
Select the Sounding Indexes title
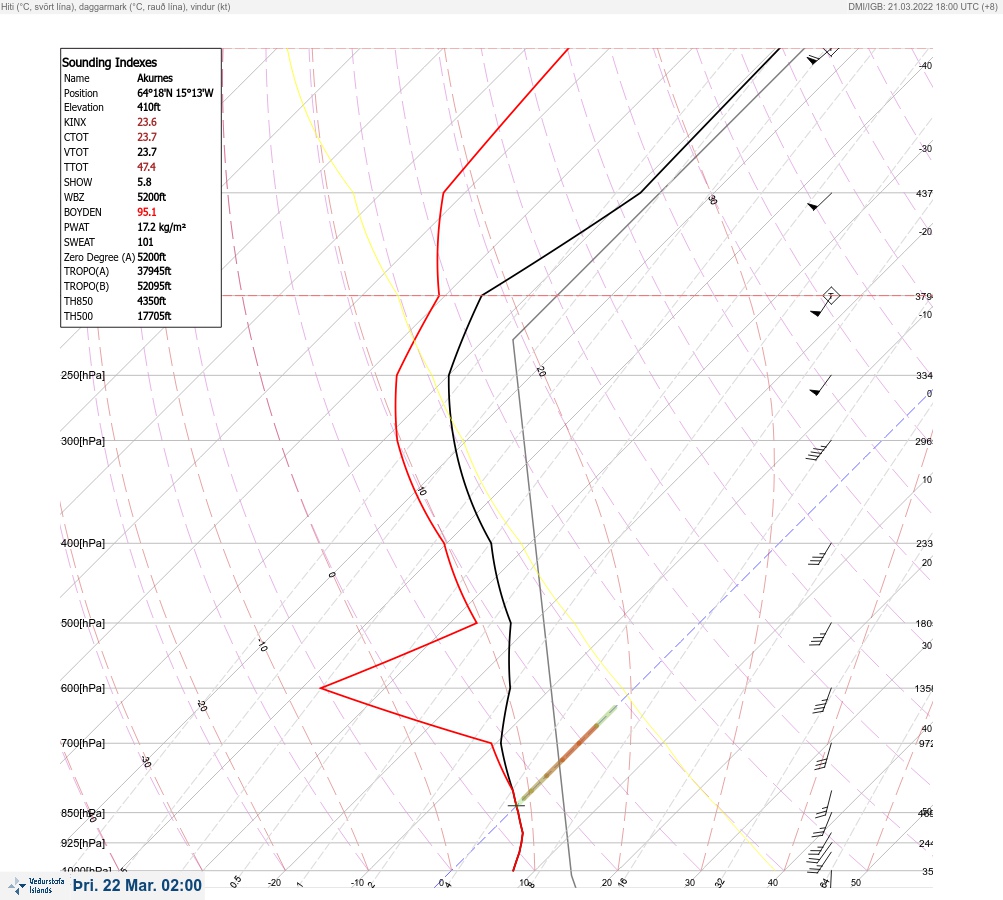coord(109,63)
